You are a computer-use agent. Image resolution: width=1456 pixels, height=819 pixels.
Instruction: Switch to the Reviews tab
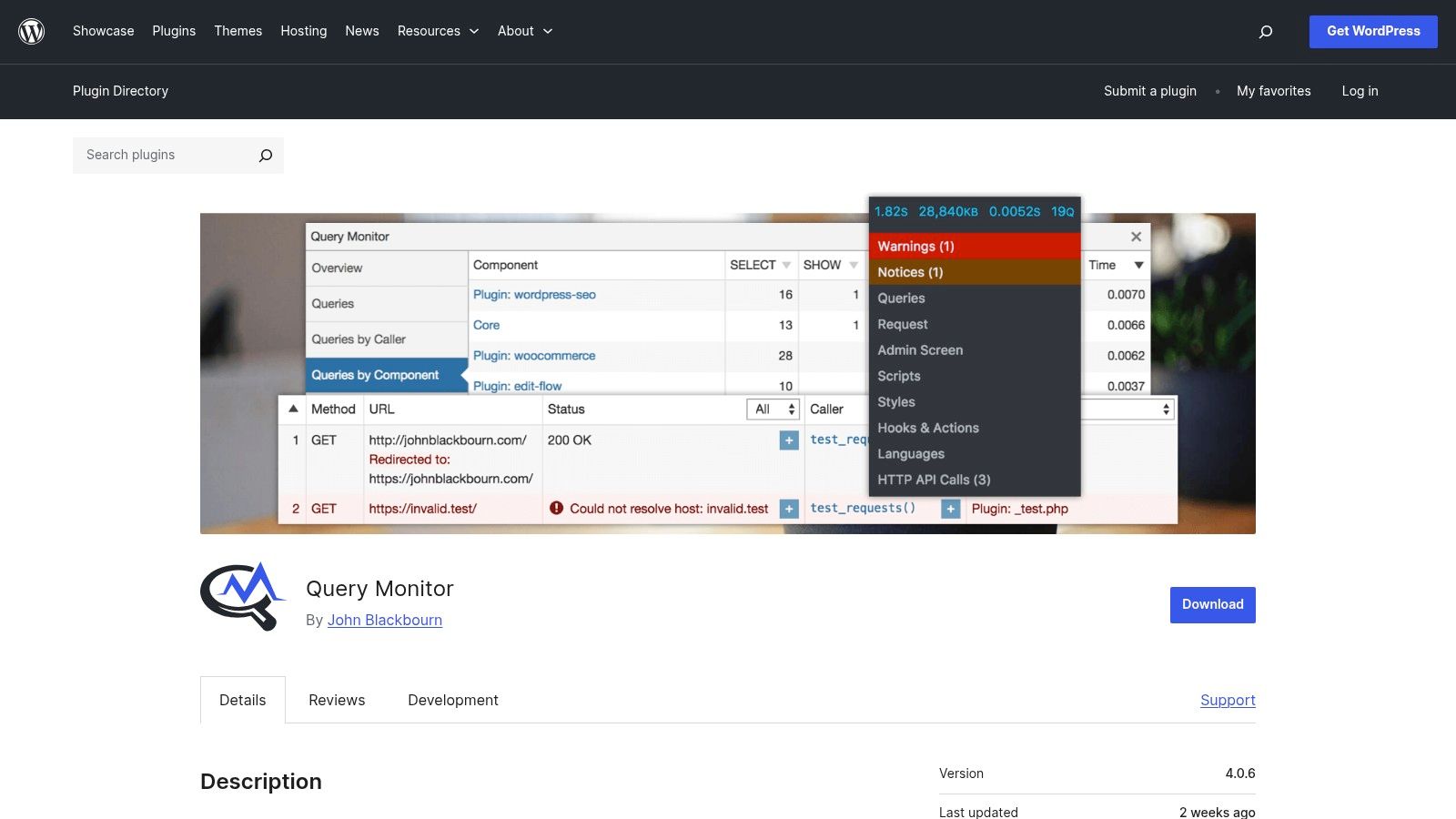point(337,700)
